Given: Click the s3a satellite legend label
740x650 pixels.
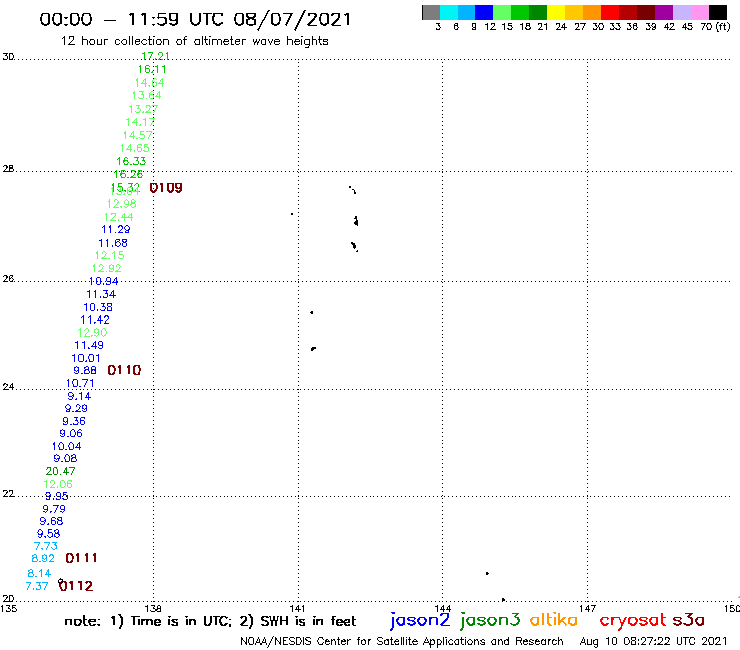Looking at the screenshot, I should pyautogui.click(x=689, y=620).
